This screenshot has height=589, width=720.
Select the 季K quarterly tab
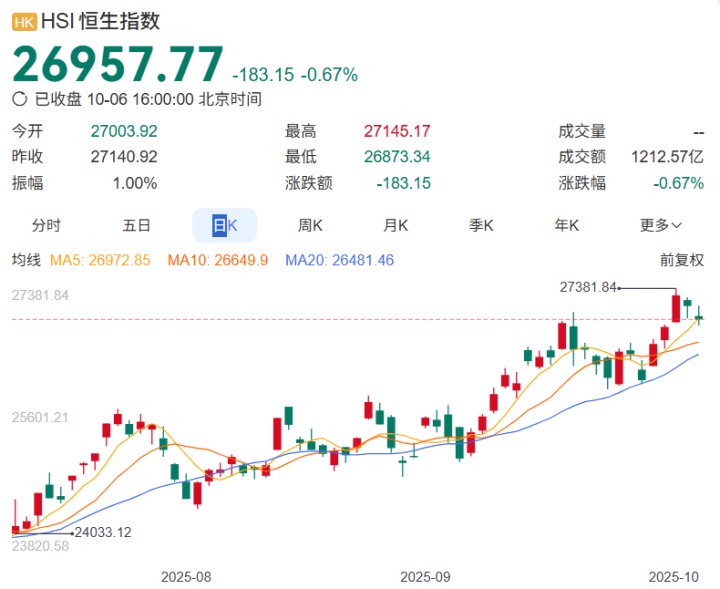[481, 225]
